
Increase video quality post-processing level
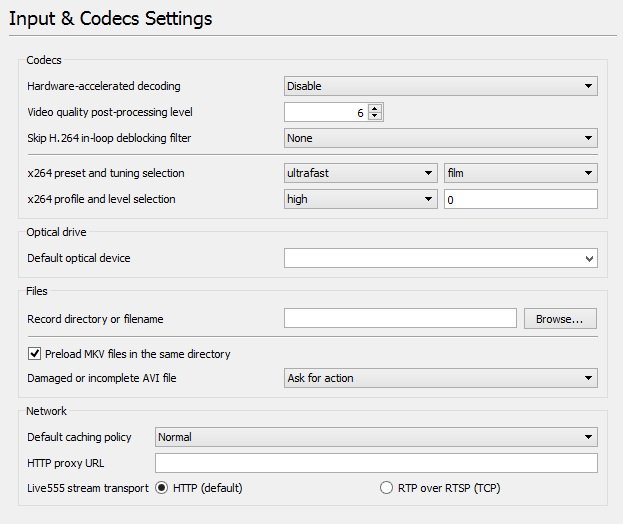point(375,108)
